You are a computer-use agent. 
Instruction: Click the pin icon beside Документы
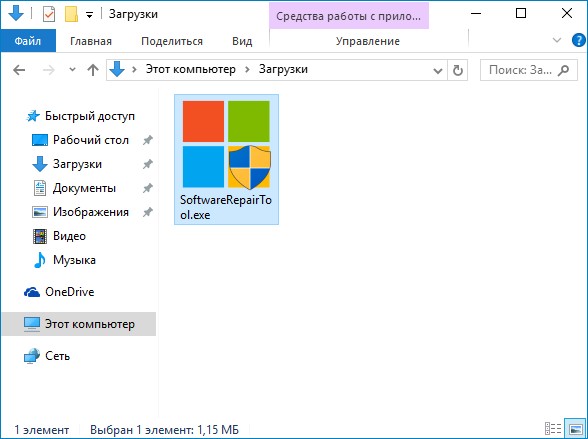[148, 188]
